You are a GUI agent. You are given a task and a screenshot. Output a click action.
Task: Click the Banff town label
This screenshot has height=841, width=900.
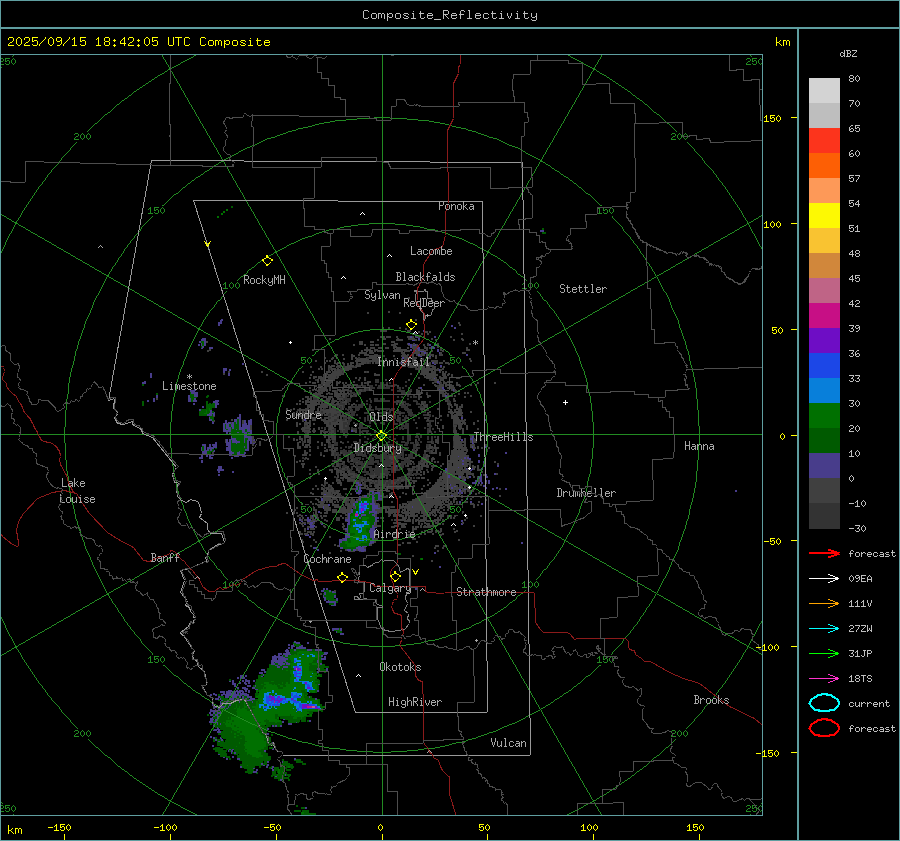(x=165, y=557)
